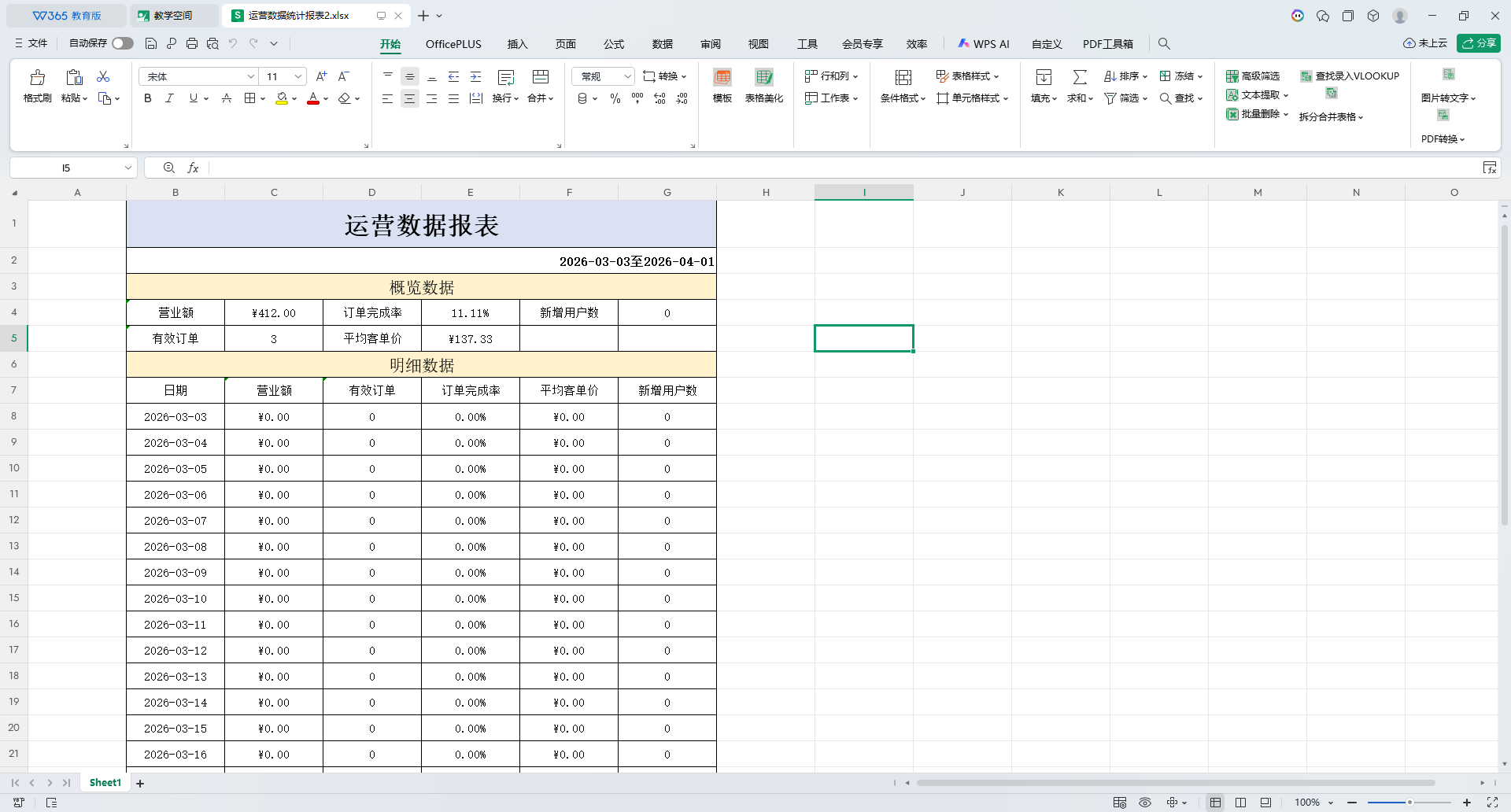The width and height of the screenshot is (1511, 812).
Task: Apply Strikethrough text style
Action: [227, 98]
